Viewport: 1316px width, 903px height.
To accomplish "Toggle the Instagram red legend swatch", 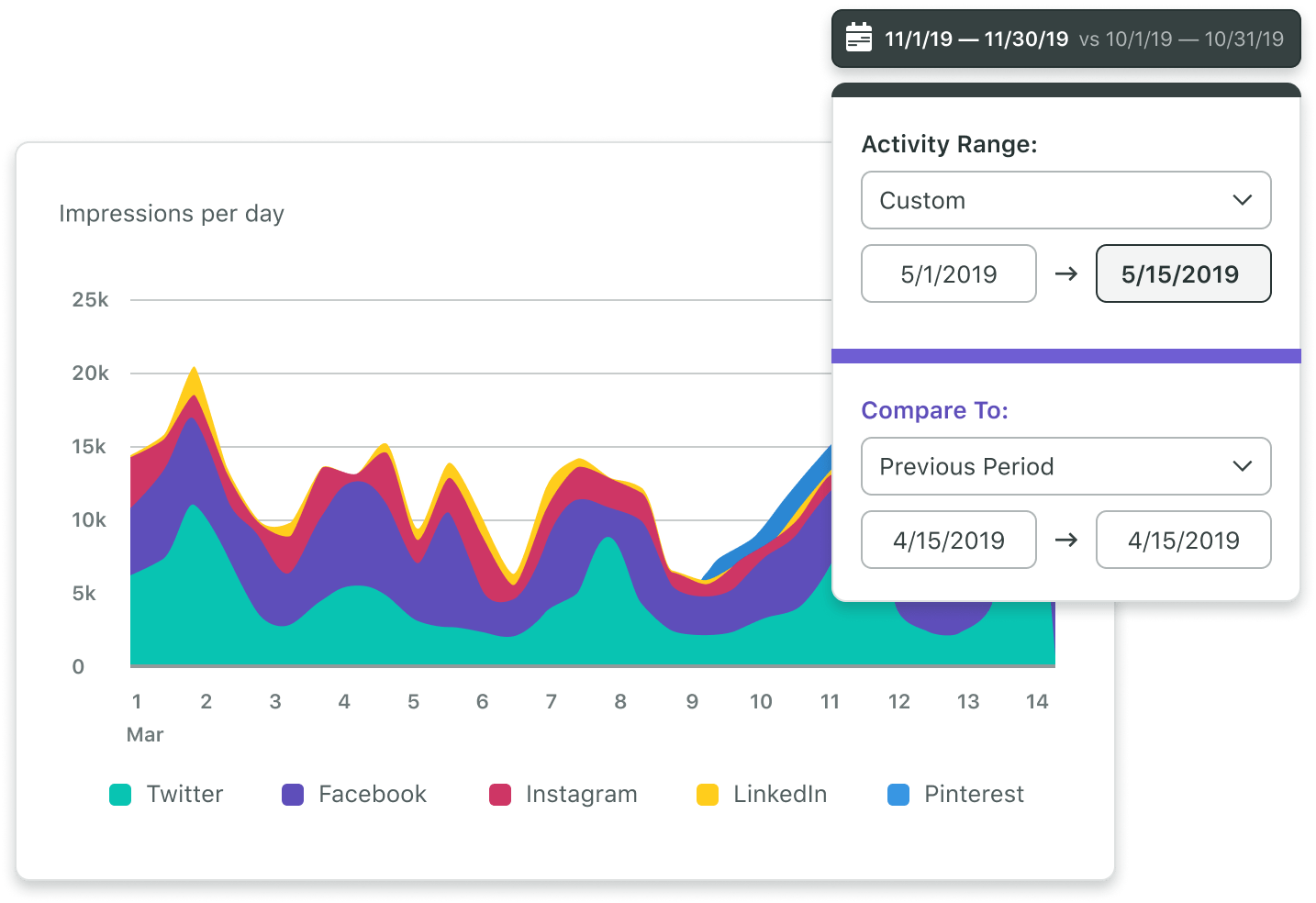I will tap(500, 795).
